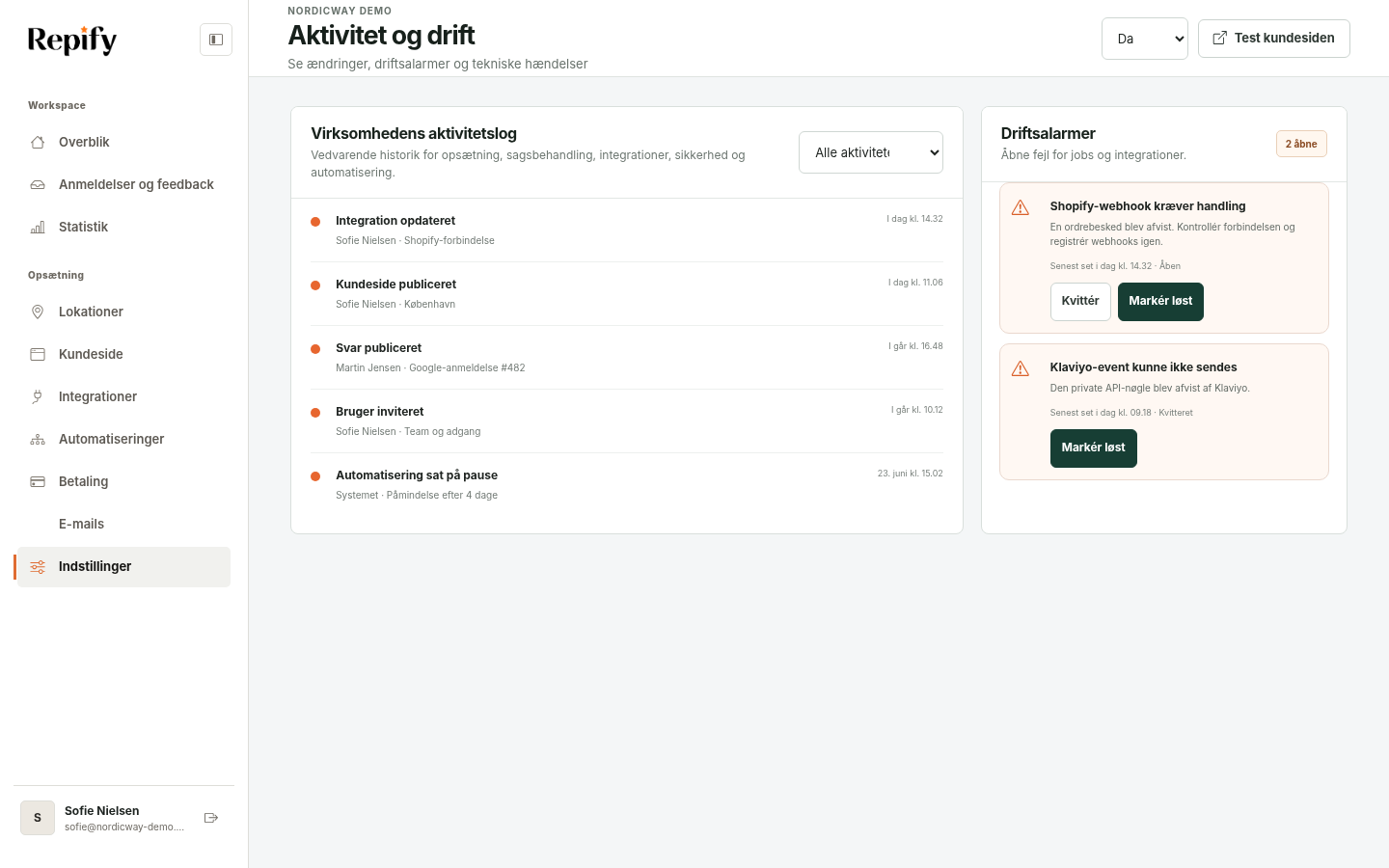Click the timestamp 23. juni kl. 15.02
The height and width of the screenshot is (868, 1389).
click(910, 474)
